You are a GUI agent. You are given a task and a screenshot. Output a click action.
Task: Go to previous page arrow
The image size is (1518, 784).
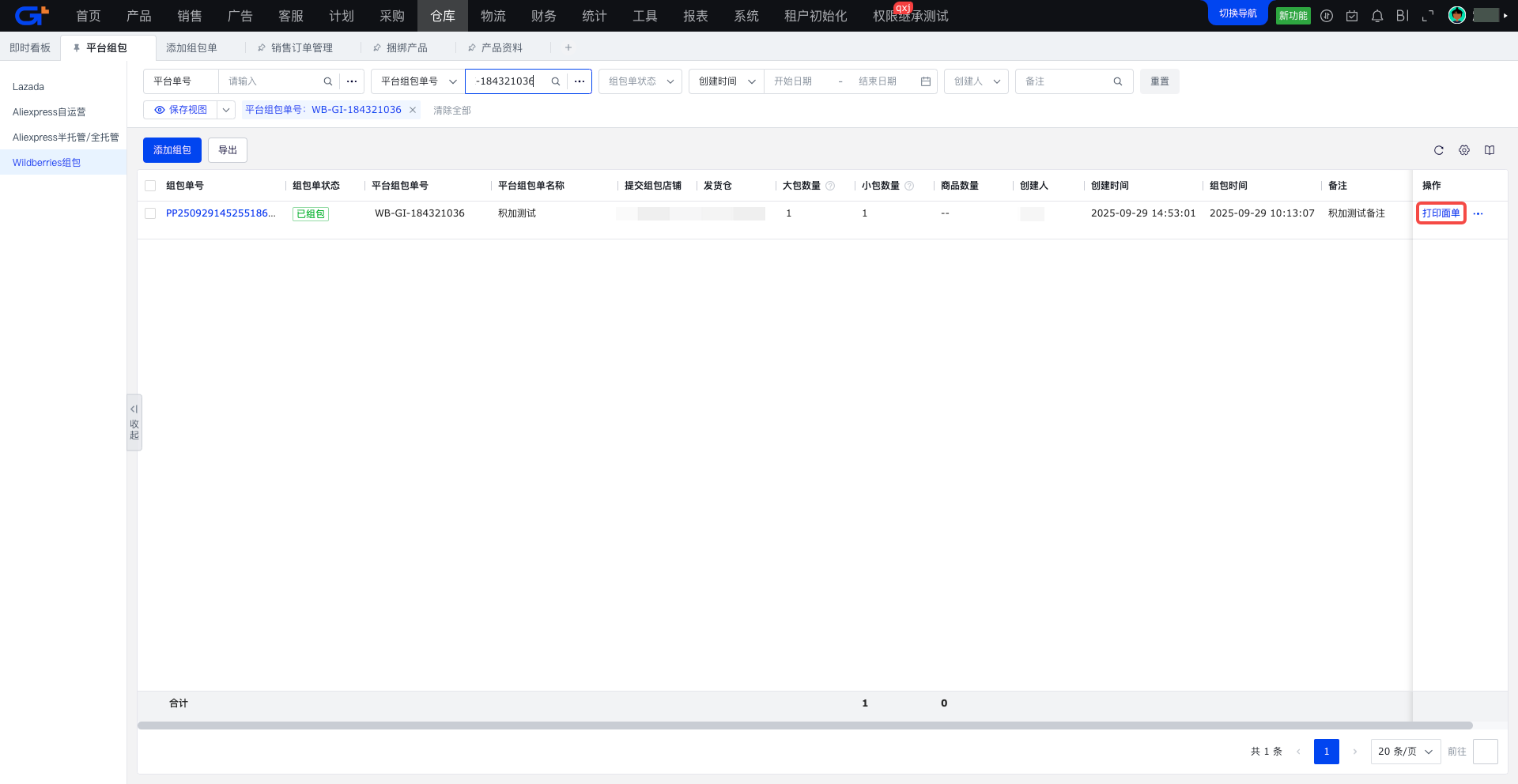[1298, 752]
